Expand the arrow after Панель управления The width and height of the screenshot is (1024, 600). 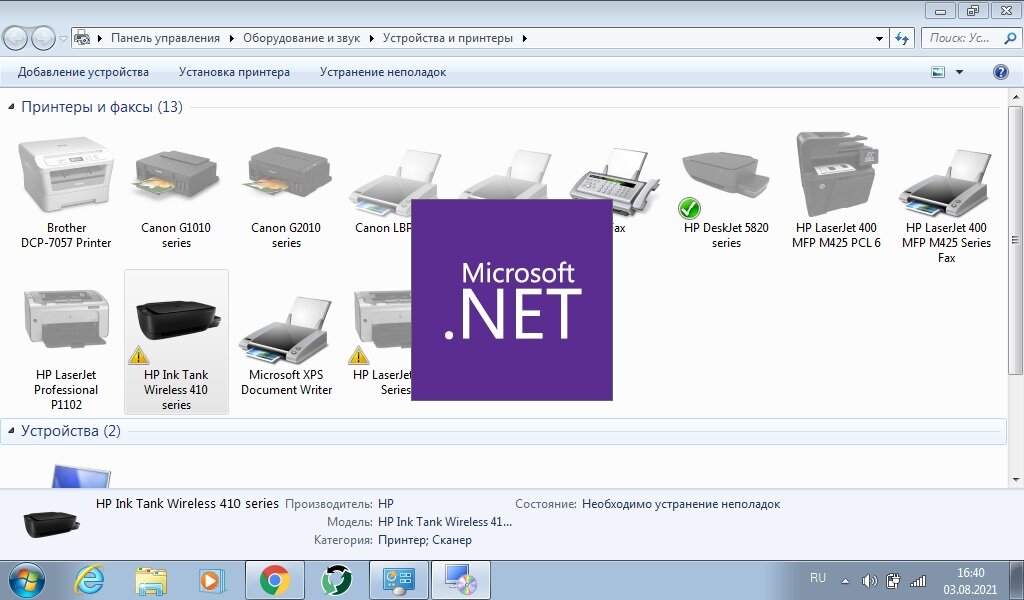[x=231, y=39]
